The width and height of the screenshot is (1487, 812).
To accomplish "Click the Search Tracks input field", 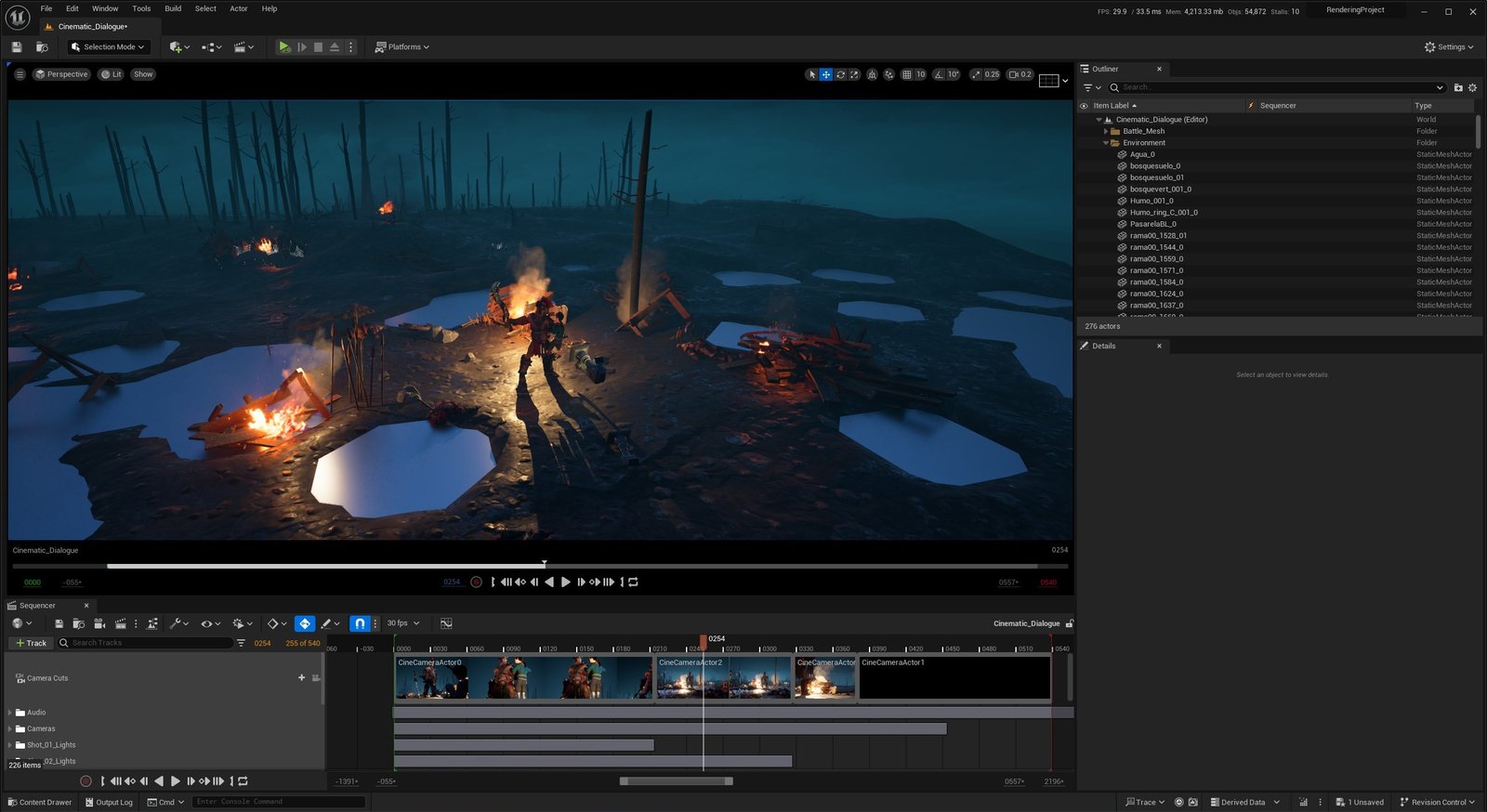I will click(145, 643).
